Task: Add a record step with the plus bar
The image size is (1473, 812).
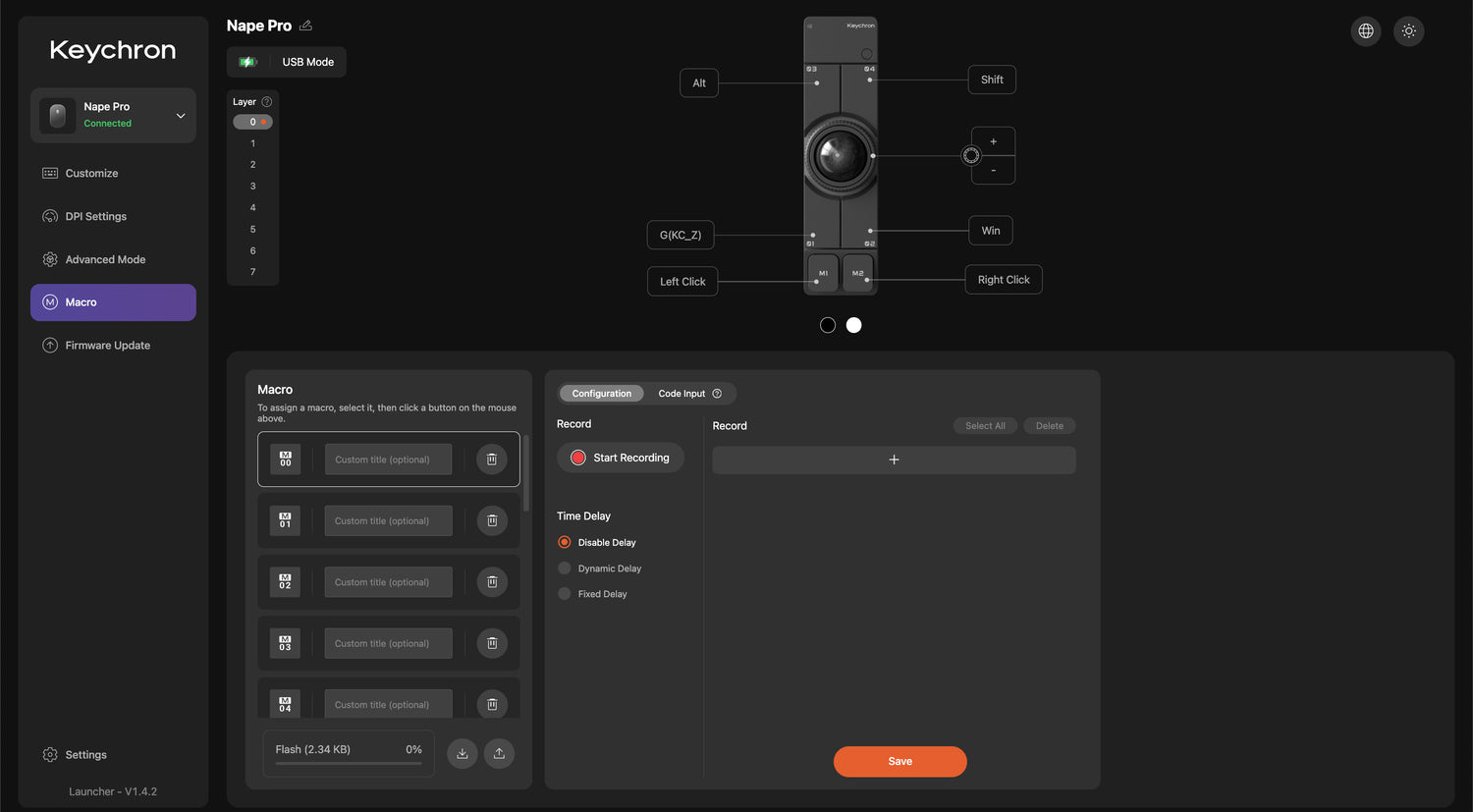Action: point(894,460)
